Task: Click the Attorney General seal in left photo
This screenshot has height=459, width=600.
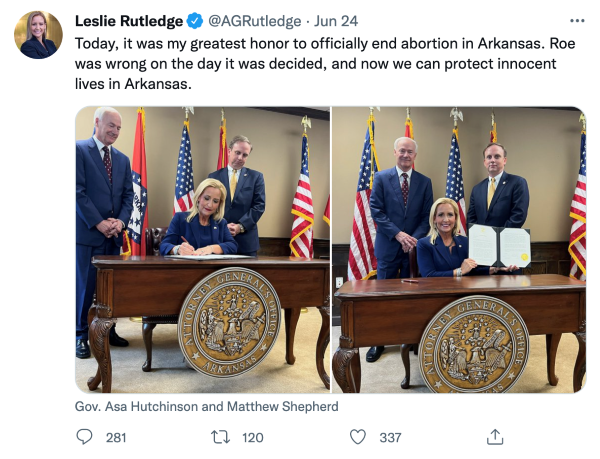Action: click(230, 322)
